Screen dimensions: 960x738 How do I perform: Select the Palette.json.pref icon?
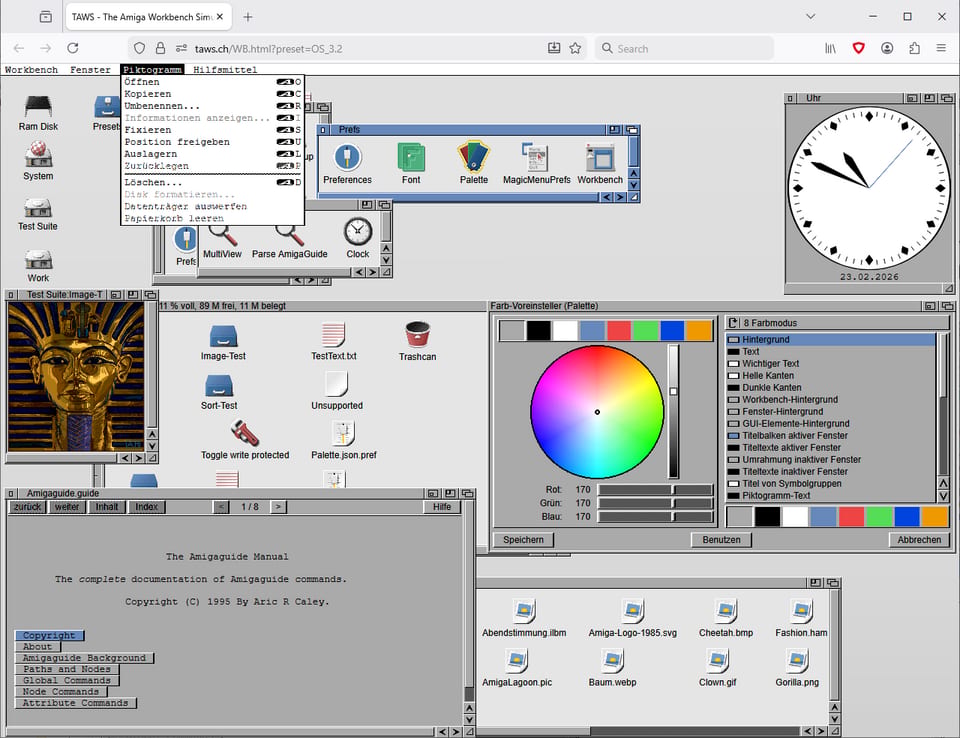tap(343, 434)
